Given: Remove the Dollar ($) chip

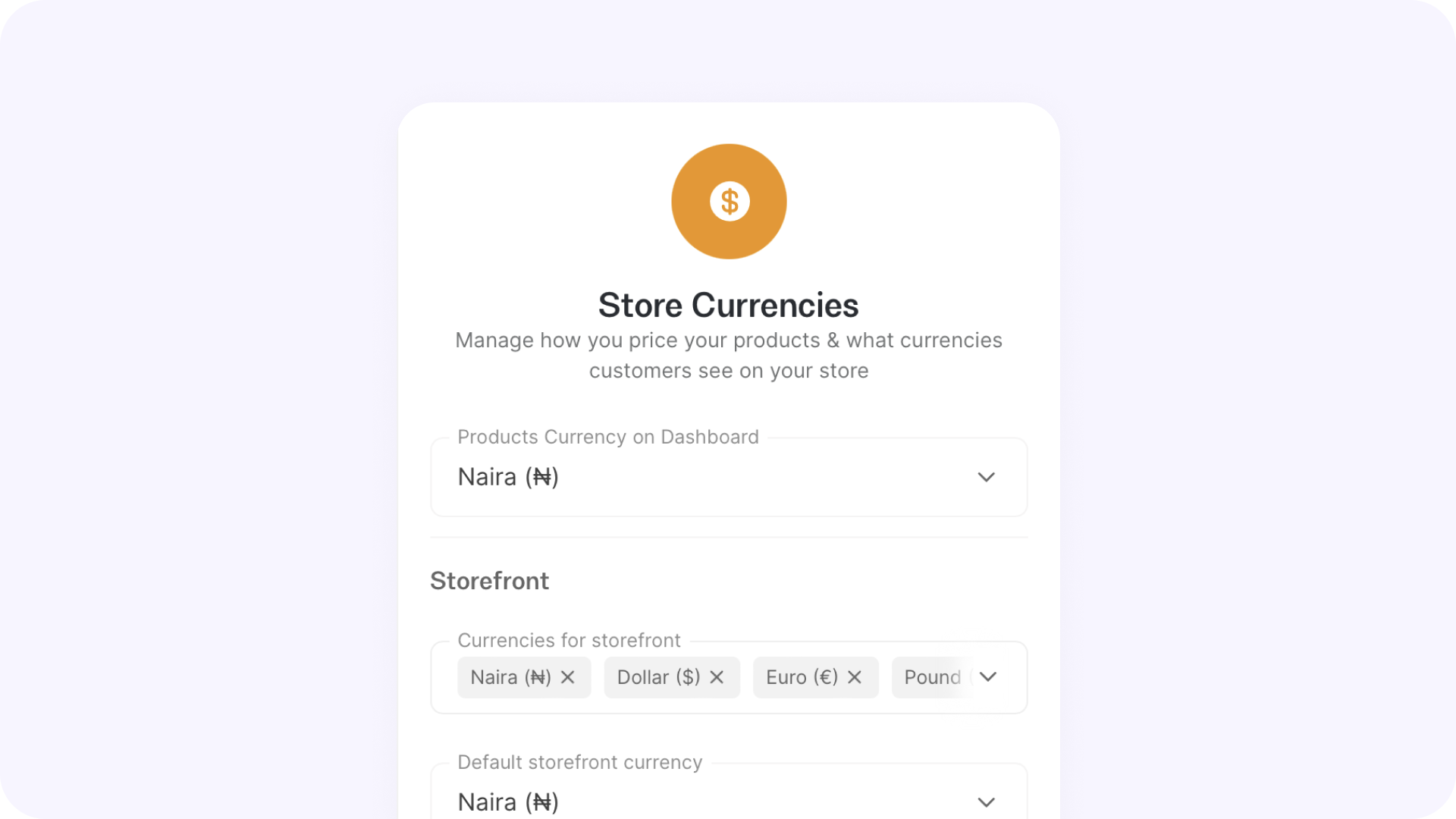Looking at the screenshot, I should tap(717, 677).
